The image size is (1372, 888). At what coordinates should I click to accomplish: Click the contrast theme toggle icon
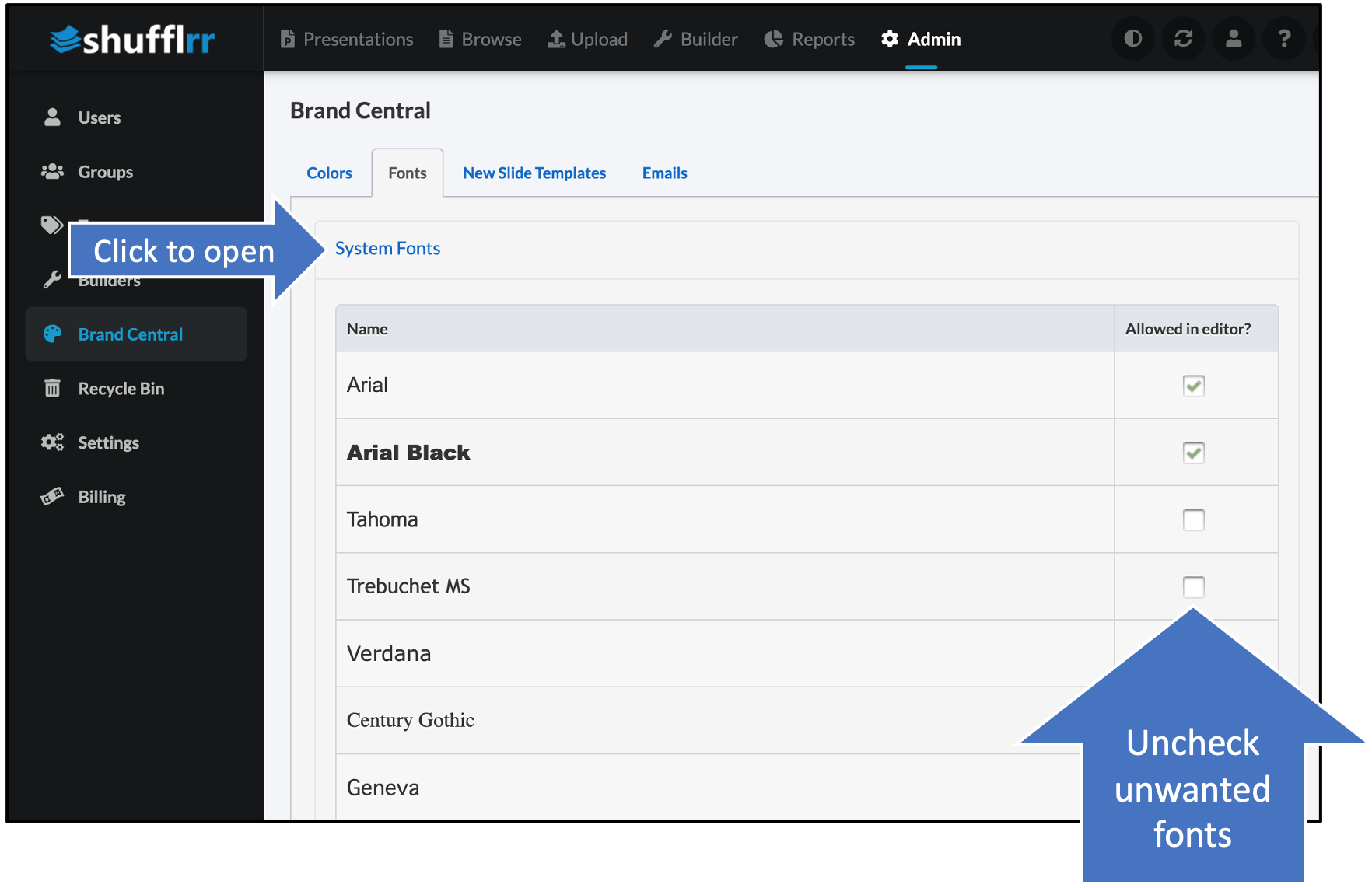pos(1132,38)
